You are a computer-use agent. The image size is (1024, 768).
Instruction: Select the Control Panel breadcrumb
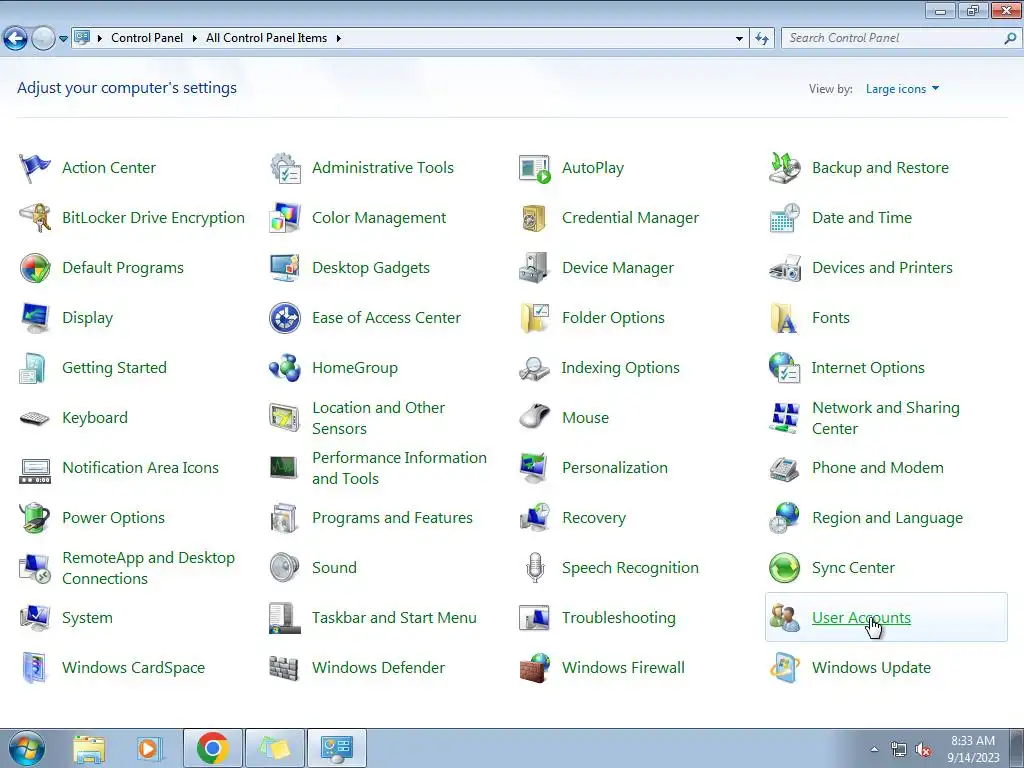pyautogui.click(x=147, y=38)
